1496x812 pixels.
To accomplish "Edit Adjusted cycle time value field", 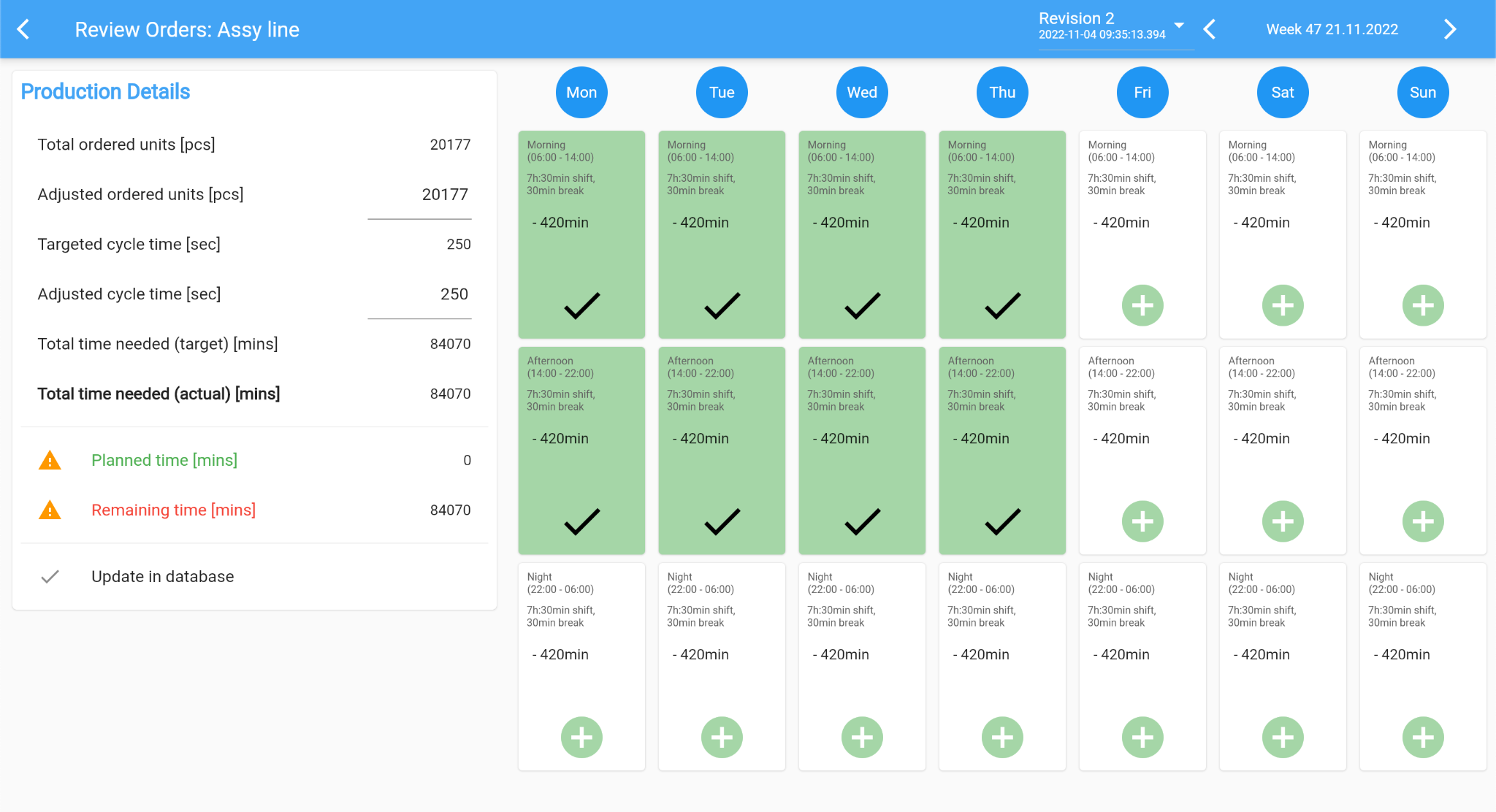I will 420,294.
